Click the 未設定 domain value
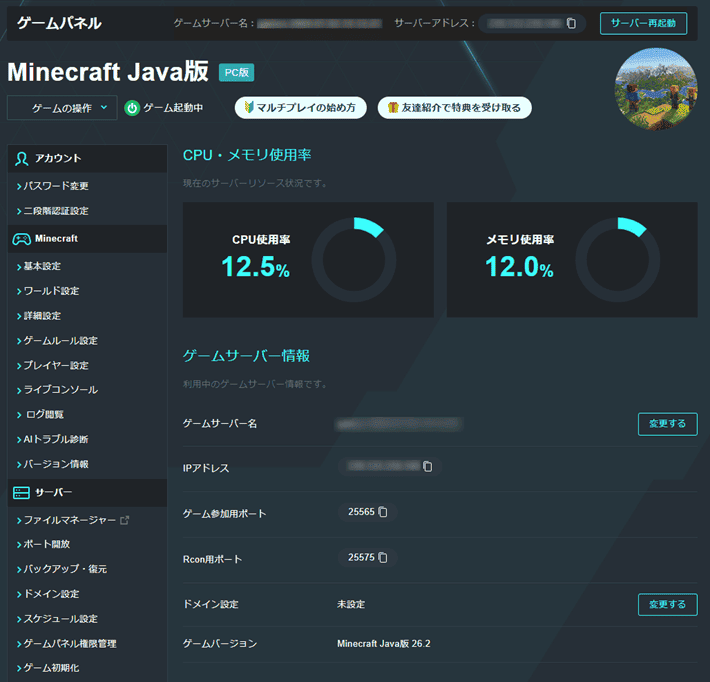This screenshot has width=710, height=682. click(351, 605)
